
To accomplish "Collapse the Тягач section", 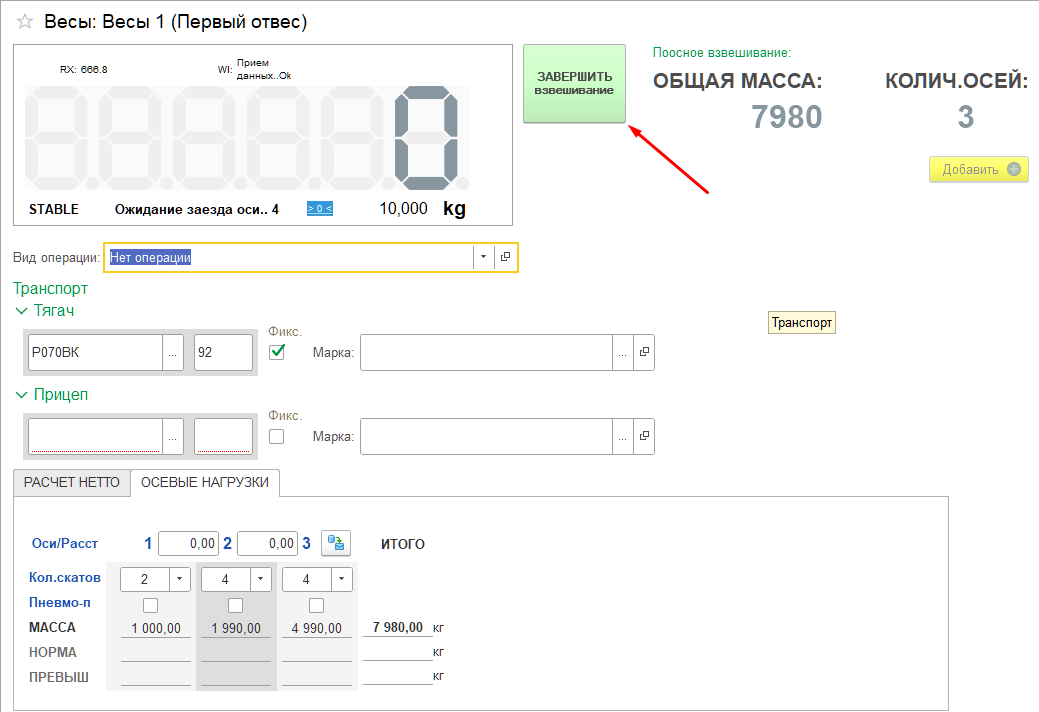I will [x=22, y=311].
